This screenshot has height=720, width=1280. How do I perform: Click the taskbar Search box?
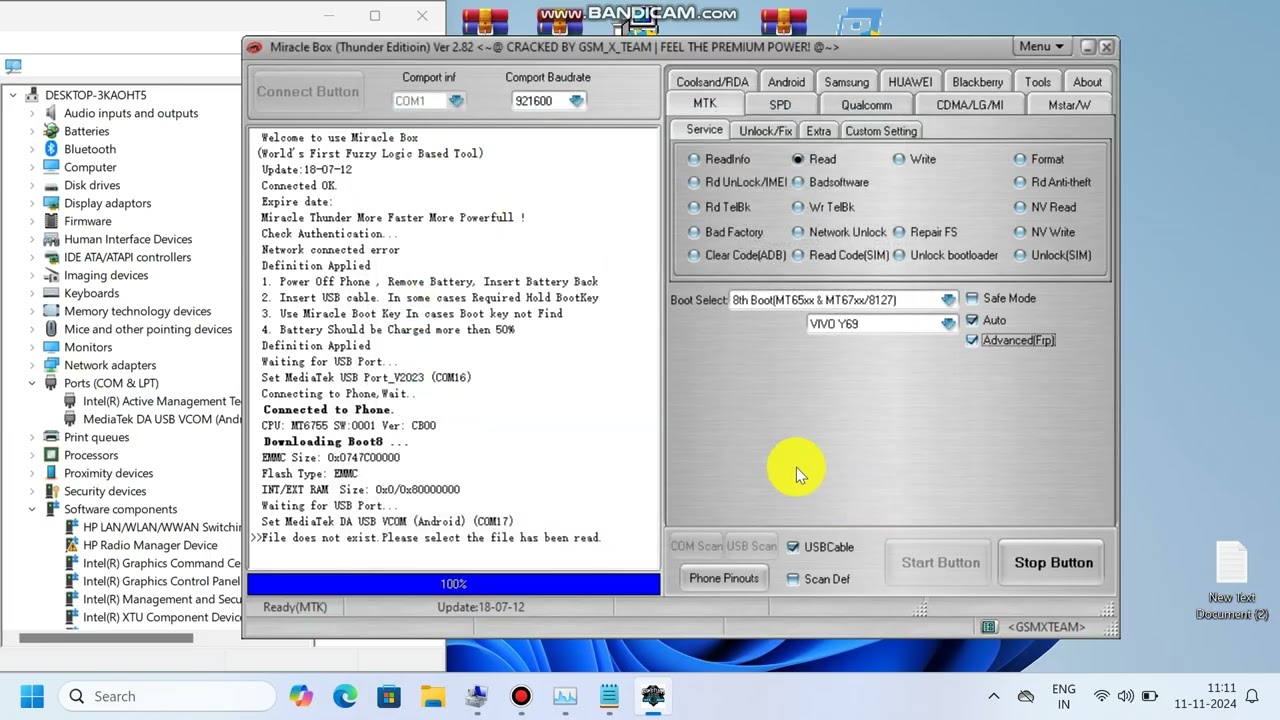tap(165, 696)
